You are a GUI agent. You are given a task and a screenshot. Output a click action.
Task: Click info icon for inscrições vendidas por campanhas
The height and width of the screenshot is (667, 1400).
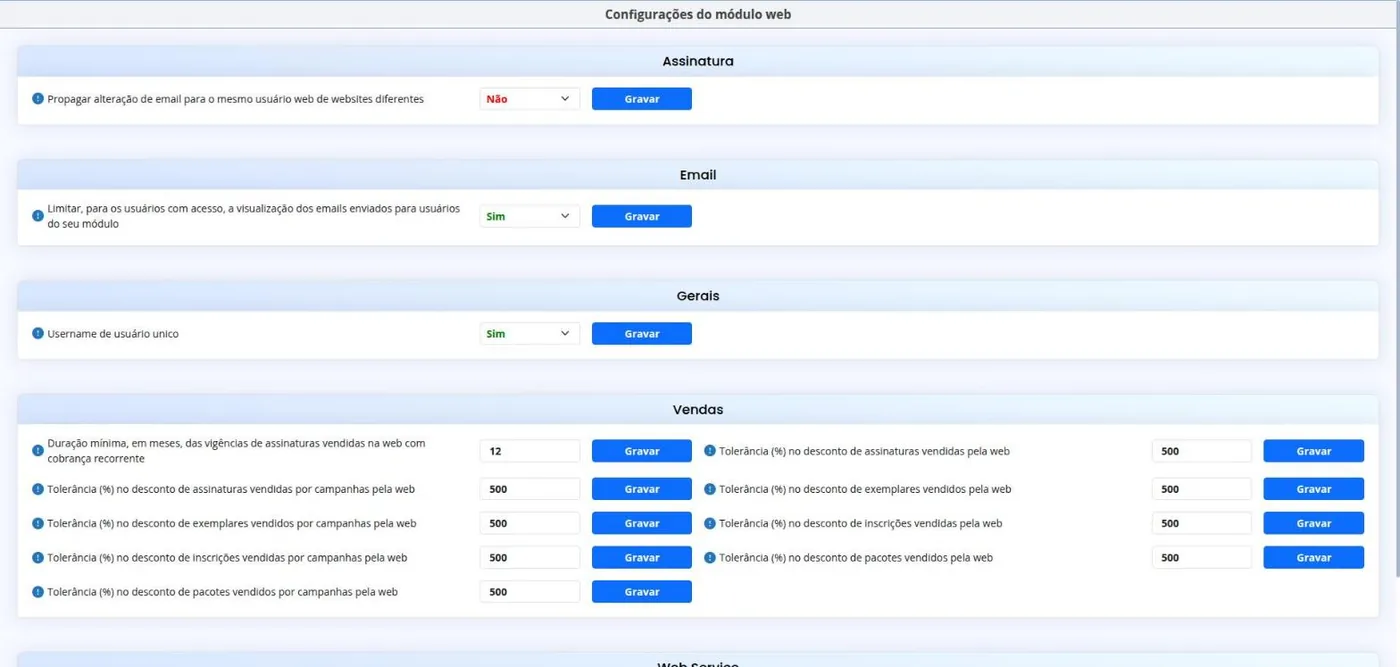point(38,557)
